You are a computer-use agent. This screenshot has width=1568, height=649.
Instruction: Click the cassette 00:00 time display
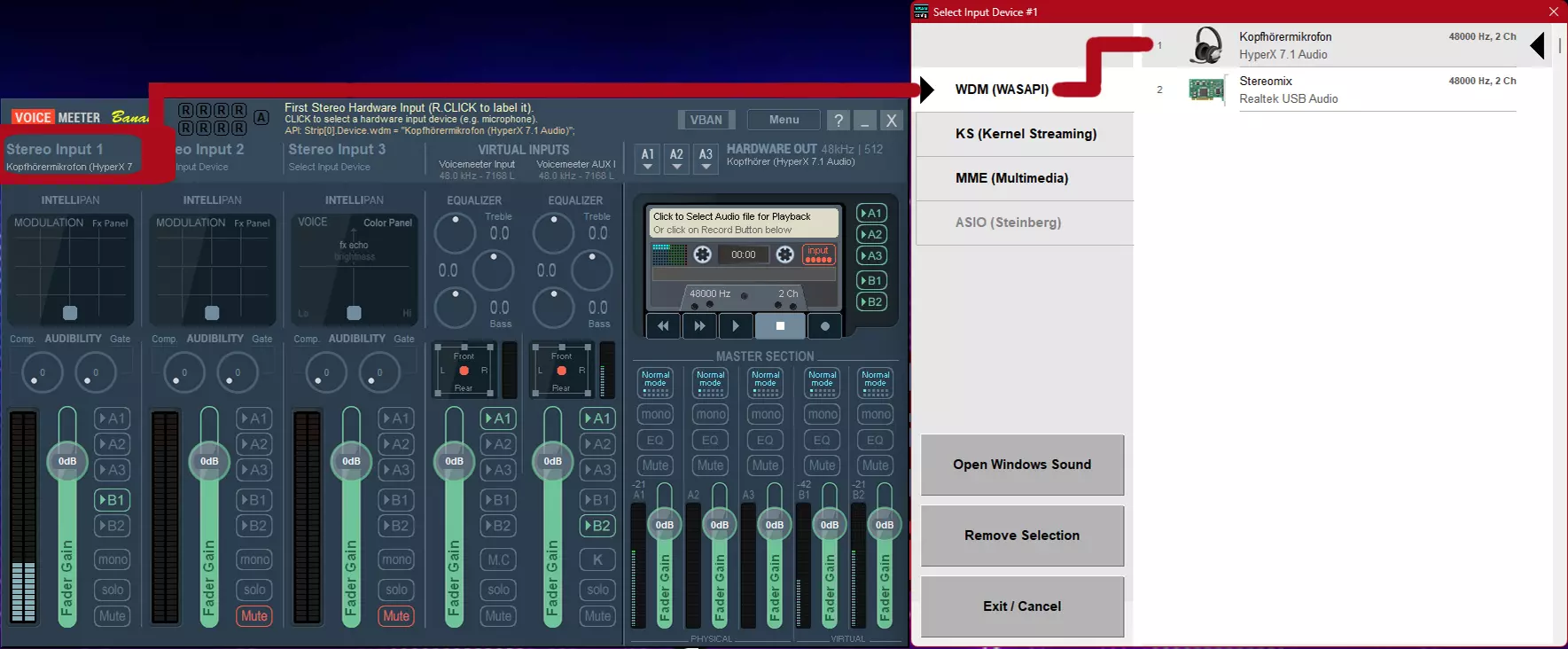(744, 255)
